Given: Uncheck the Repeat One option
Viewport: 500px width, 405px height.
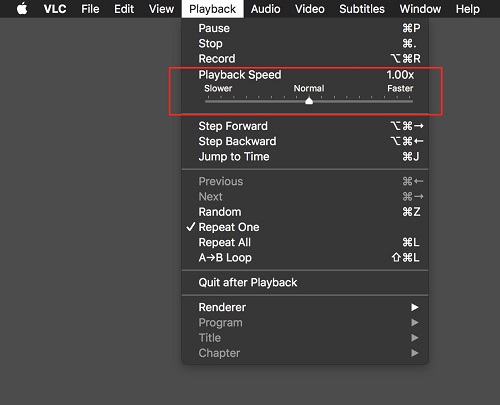Looking at the screenshot, I should coord(305,227).
